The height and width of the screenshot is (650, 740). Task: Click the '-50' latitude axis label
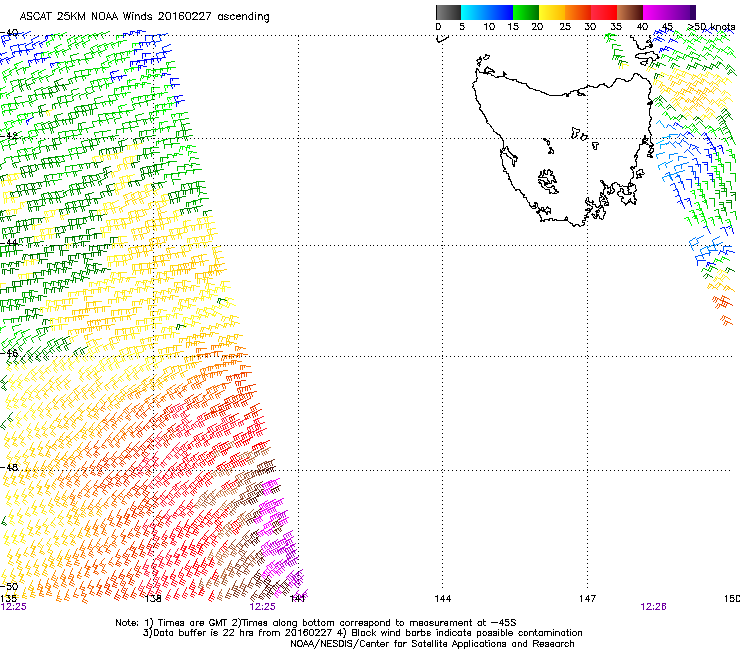click(x=9, y=587)
